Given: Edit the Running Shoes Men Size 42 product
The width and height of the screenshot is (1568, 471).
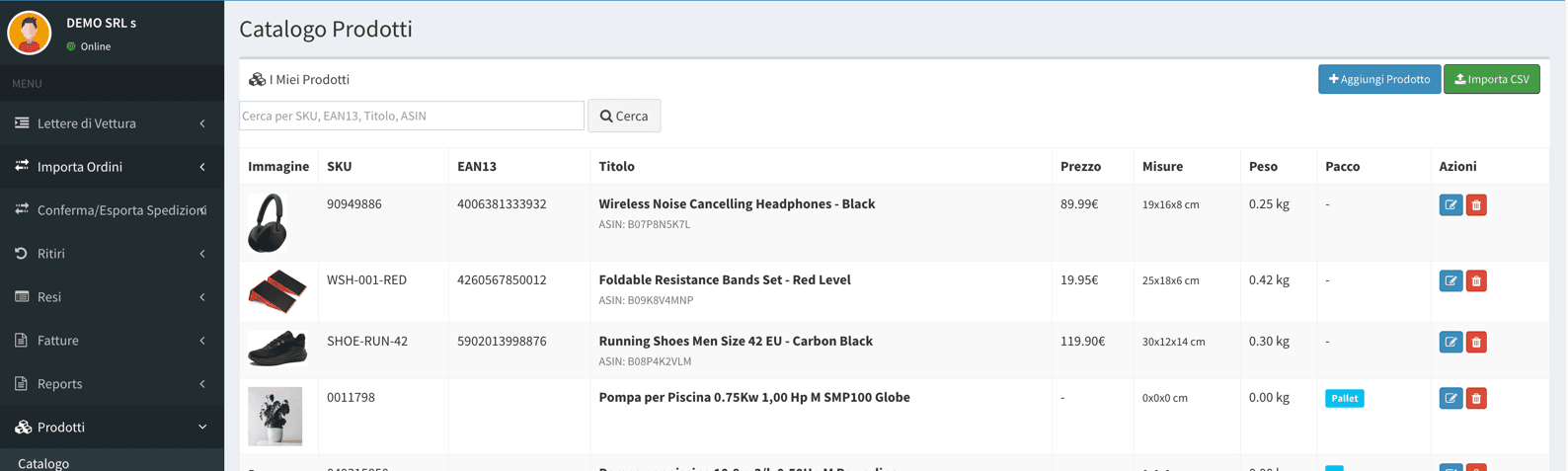Looking at the screenshot, I should (x=1450, y=343).
